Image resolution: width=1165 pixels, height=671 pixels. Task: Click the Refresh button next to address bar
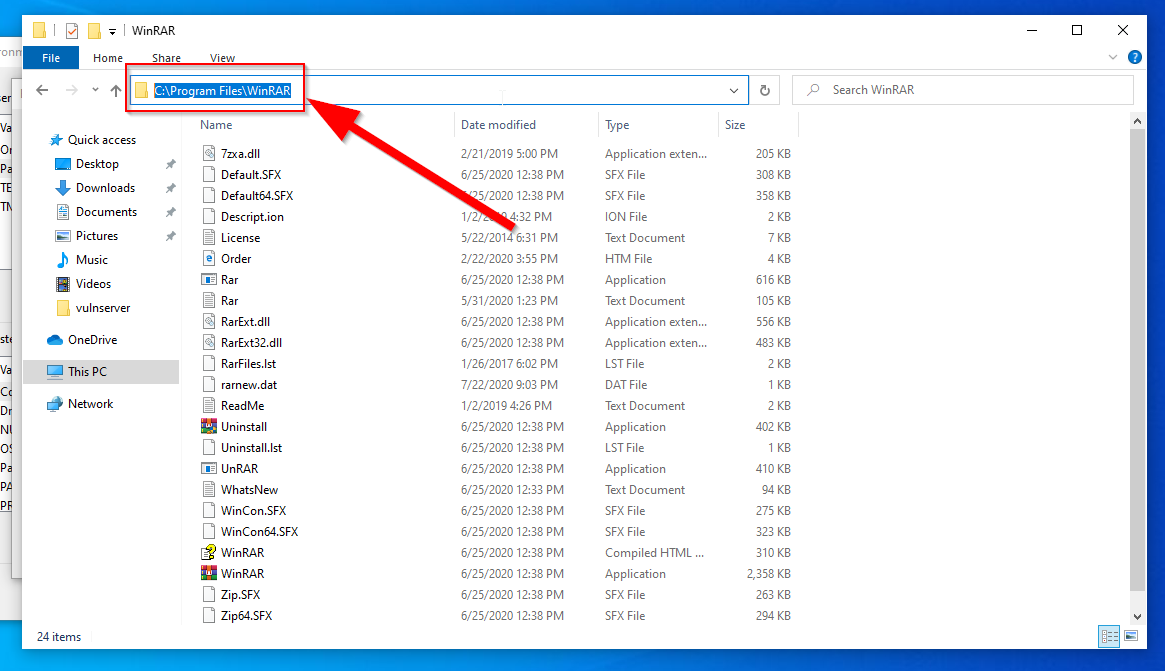[765, 90]
